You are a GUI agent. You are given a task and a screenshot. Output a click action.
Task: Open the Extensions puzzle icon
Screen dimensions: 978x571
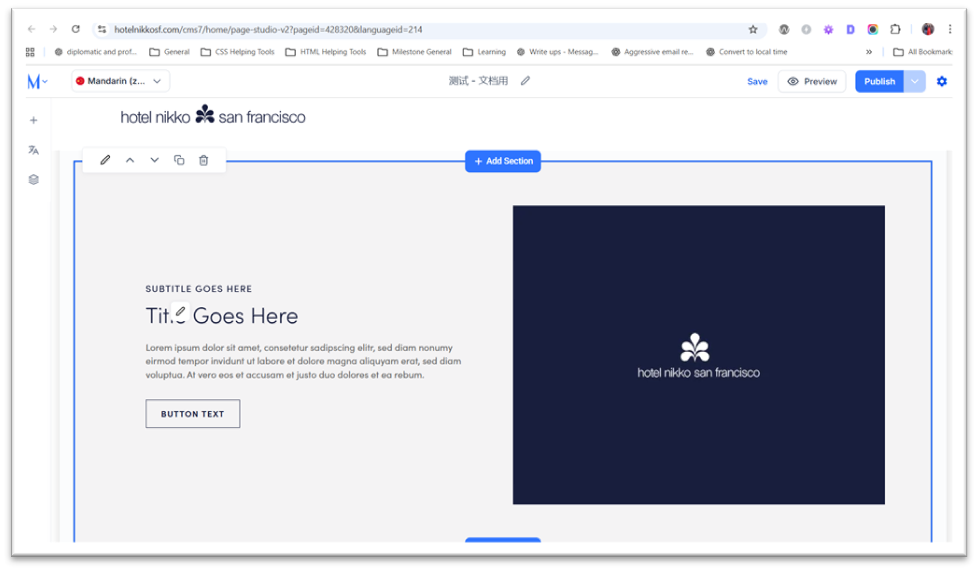(x=895, y=29)
